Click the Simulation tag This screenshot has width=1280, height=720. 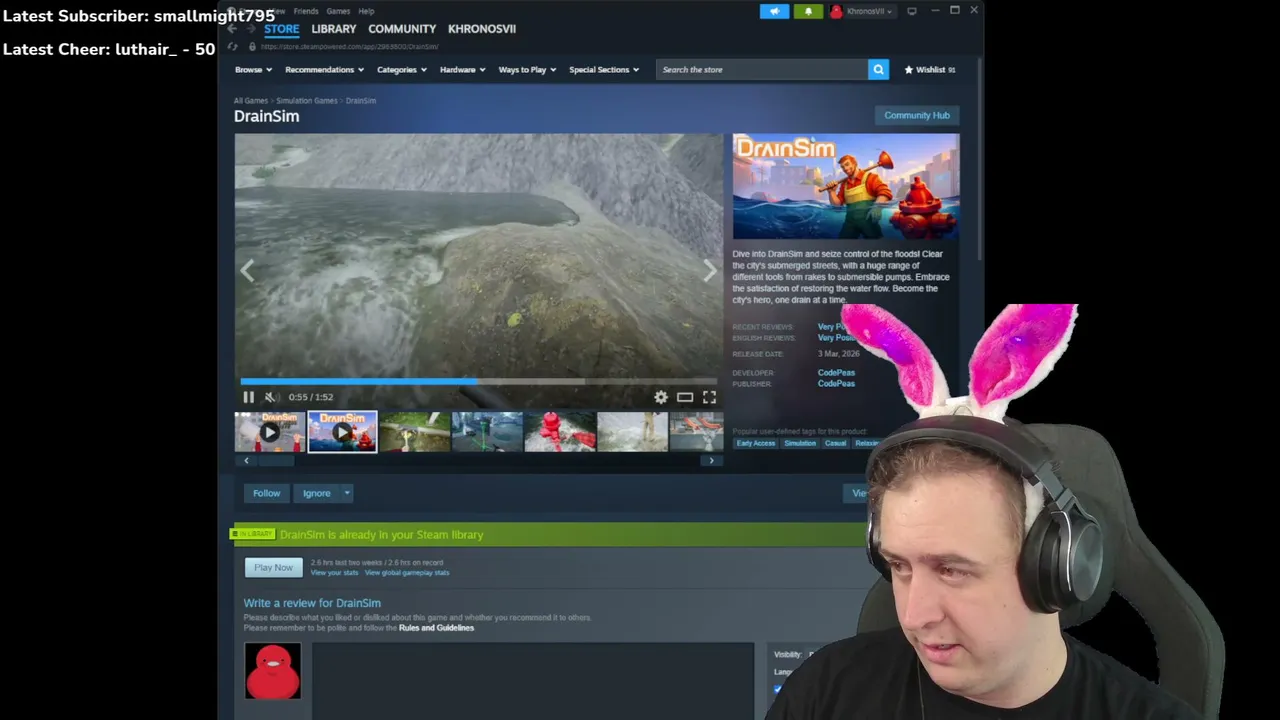click(800, 443)
